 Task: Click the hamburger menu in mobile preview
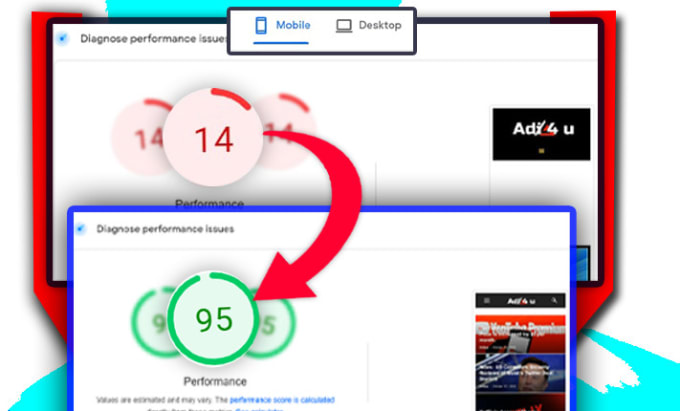point(487,300)
